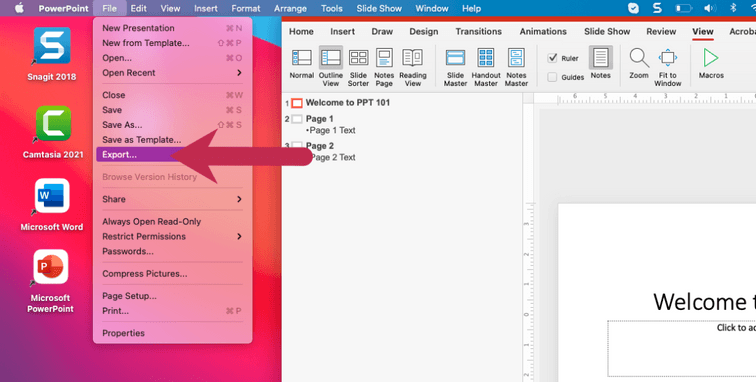Screen dimensions: 756x382
Task: Click the battery status icon
Action: tap(684, 8)
